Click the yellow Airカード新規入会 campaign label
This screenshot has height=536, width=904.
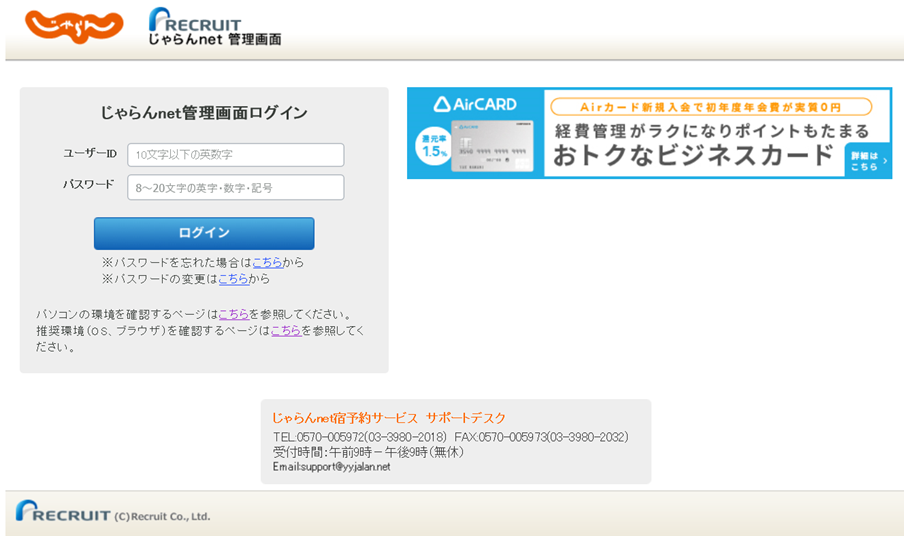click(711, 106)
